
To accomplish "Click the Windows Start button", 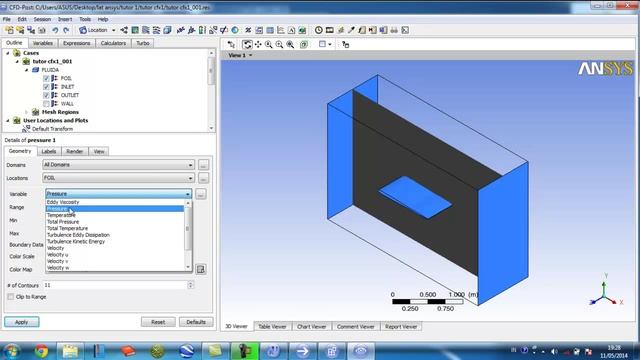I will 11,351.
